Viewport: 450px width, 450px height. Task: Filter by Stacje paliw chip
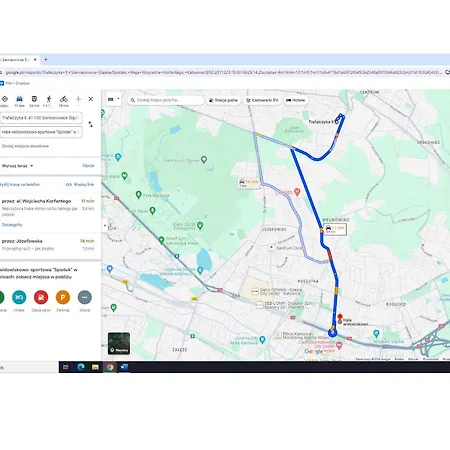[x=223, y=100]
